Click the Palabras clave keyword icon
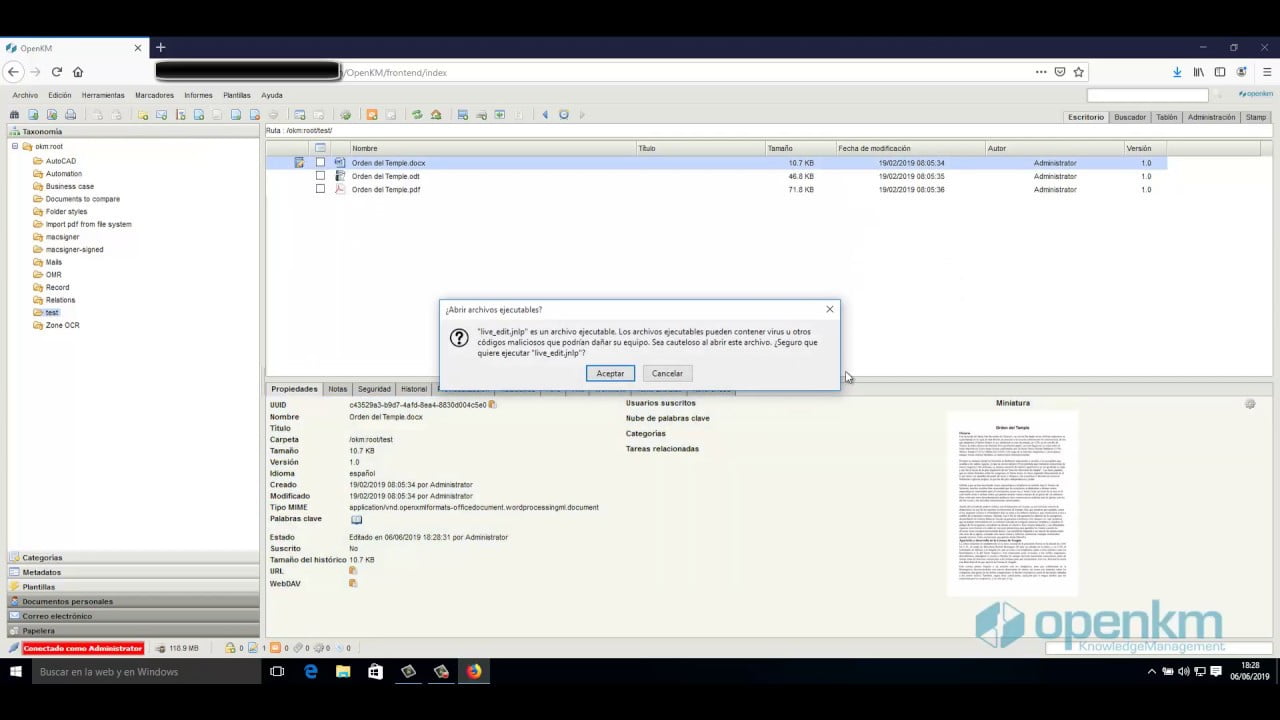 coord(356,520)
